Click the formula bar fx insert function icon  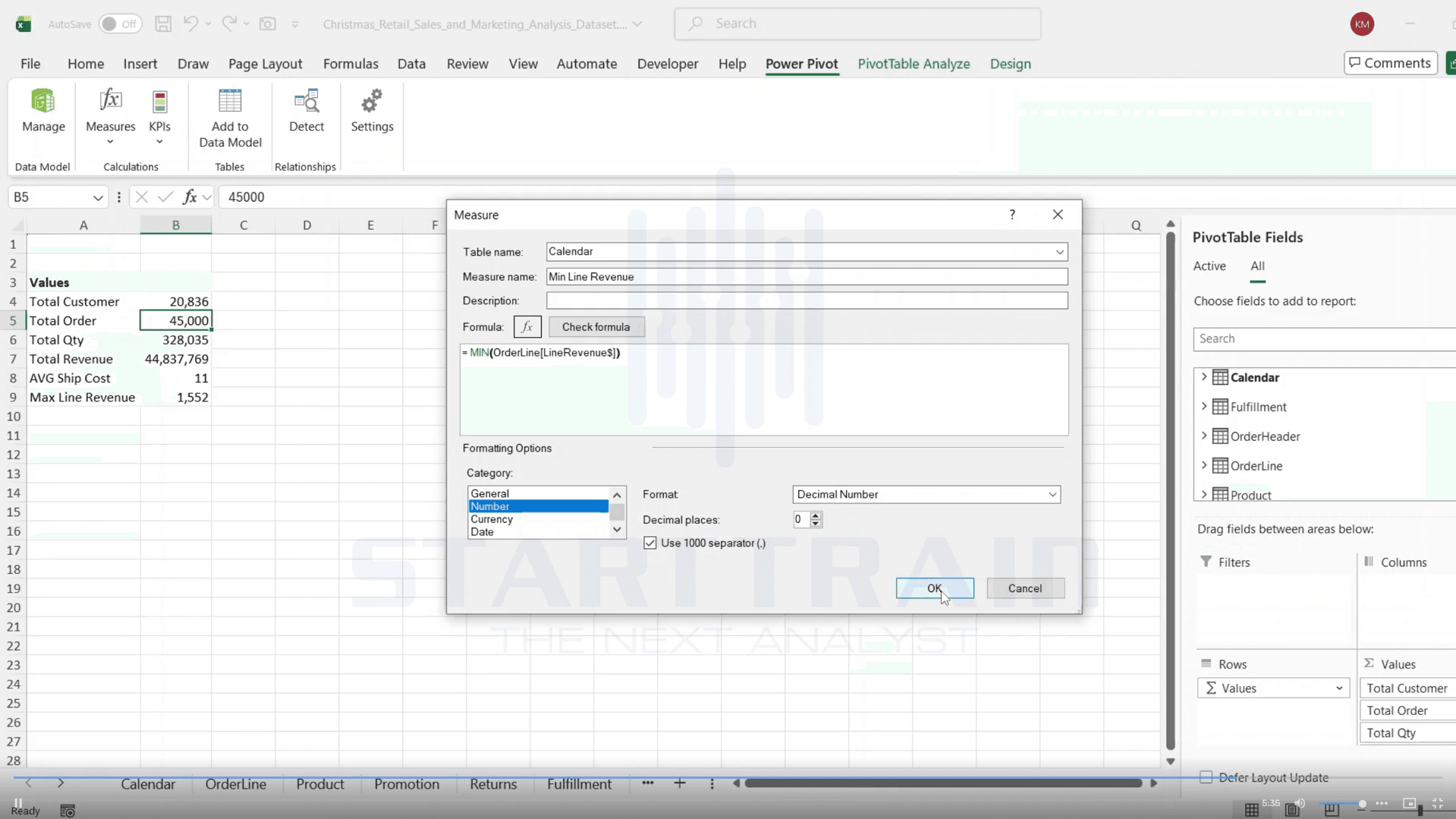coord(190,197)
